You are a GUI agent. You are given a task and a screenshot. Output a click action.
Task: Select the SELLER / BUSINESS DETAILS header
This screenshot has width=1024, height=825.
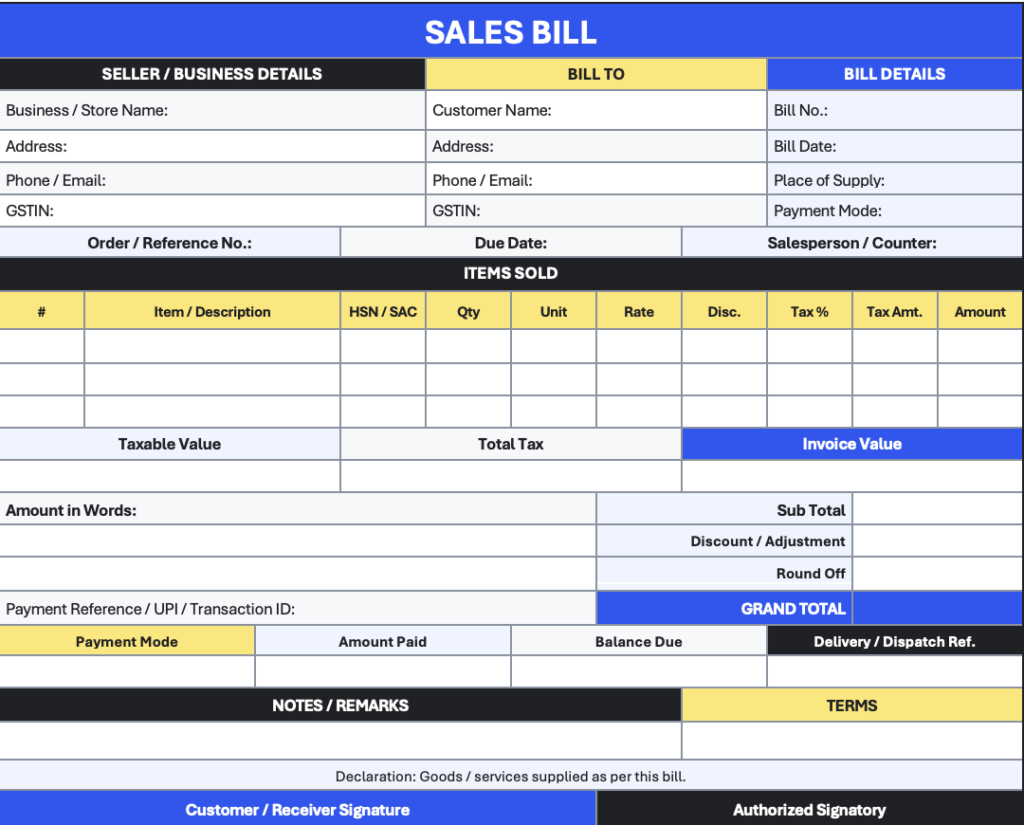(x=212, y=74)
